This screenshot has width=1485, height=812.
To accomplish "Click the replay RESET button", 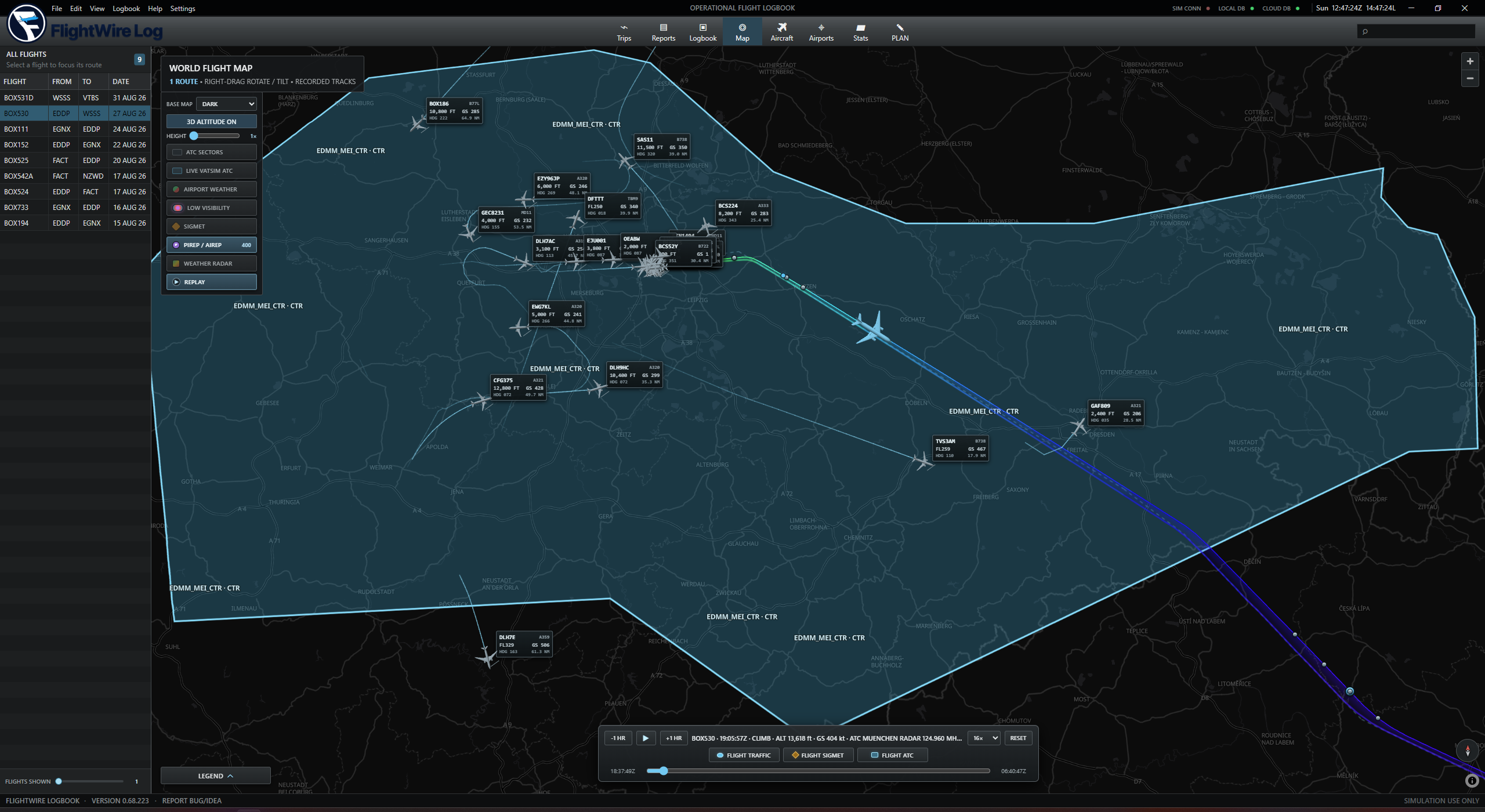I will pos(1017,738).
